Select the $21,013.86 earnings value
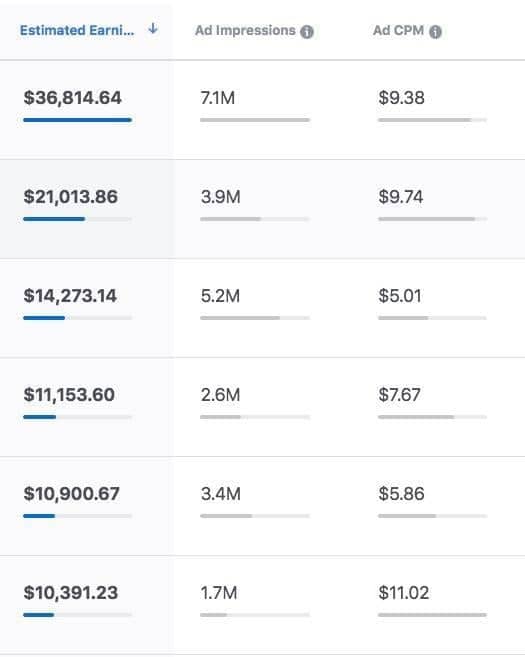This screenshot has width=525, height=657. pos(71,197)
